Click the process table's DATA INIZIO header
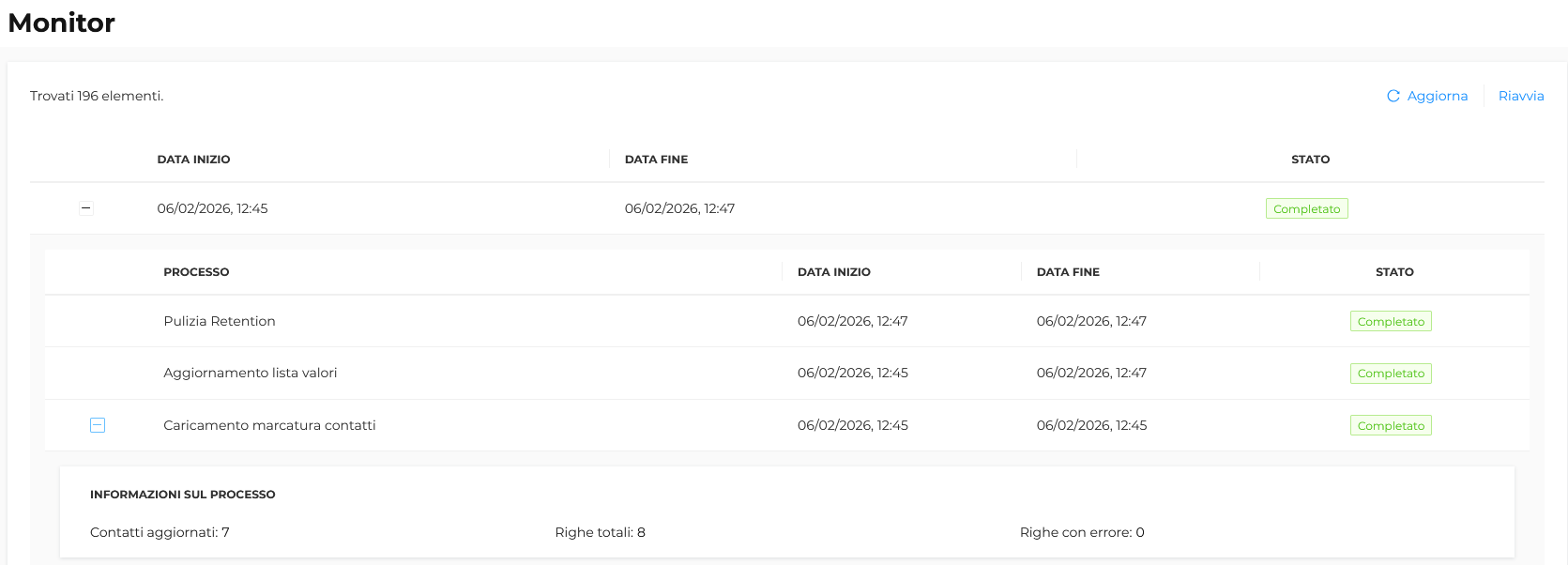The image size is (1568, 565). coord(833,272)
